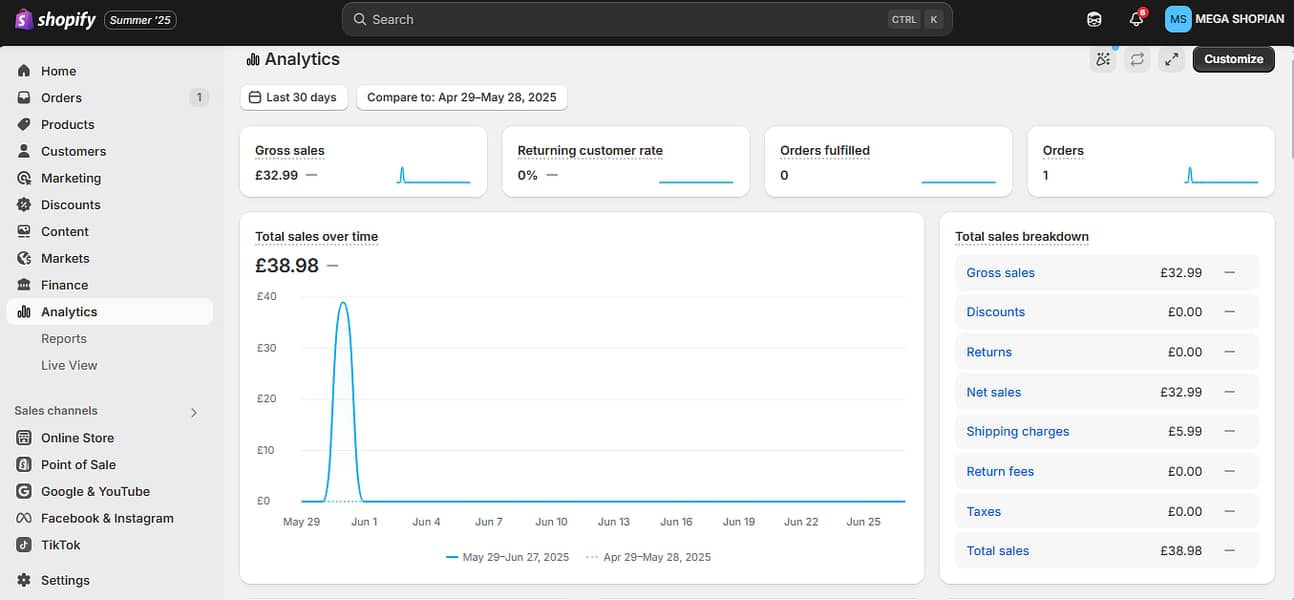Open the Net sales link
1294x600 pixels.
point(993,392)
